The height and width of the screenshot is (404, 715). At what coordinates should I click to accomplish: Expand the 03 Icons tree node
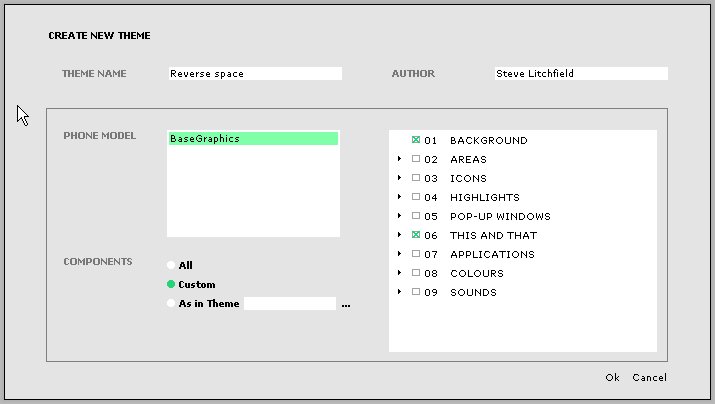point(399,178)
